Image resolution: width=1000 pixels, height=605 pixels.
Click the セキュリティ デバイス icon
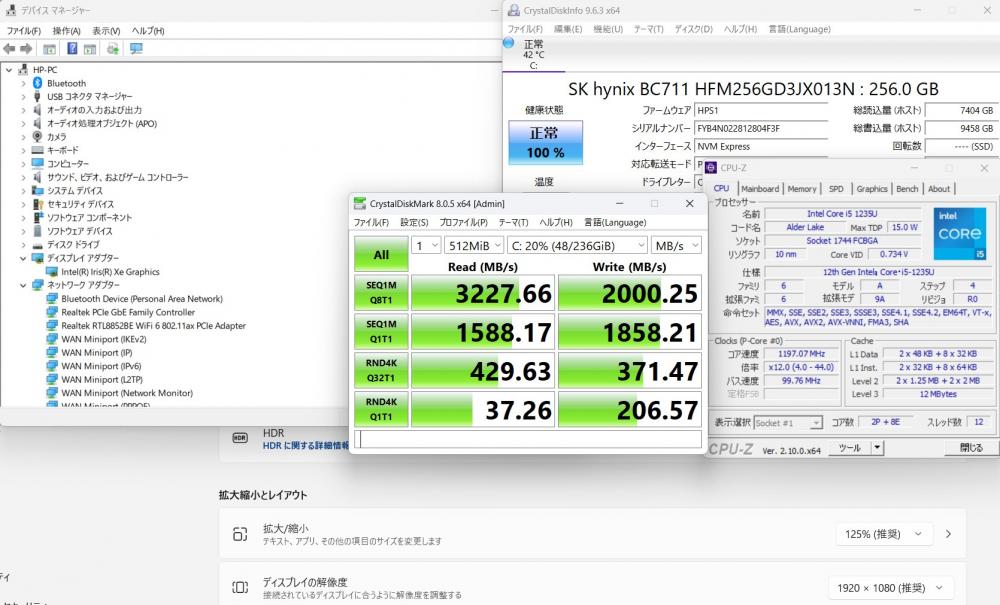tap(38, 204)
